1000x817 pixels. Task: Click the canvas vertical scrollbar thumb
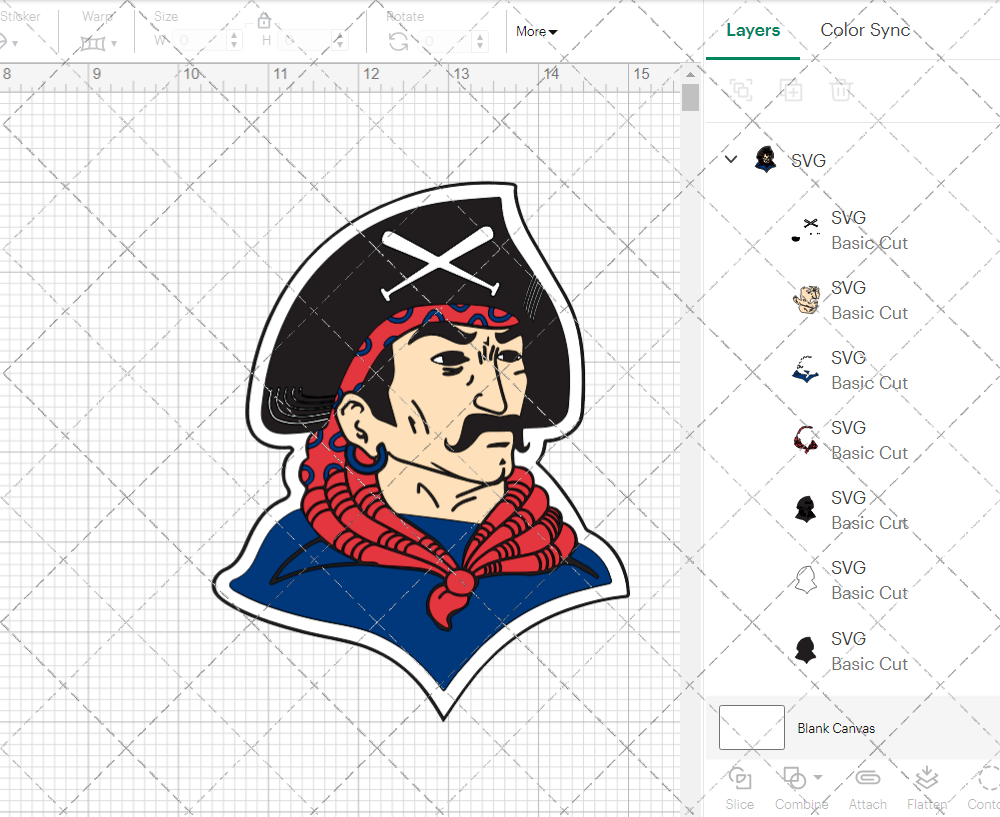(690, 98)
